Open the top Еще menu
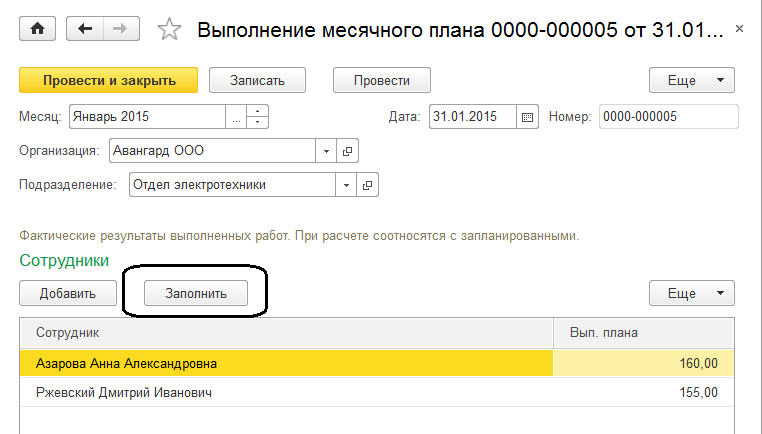Image resolution: width=762 pixels, height=434 pixels. click(692, 80)
